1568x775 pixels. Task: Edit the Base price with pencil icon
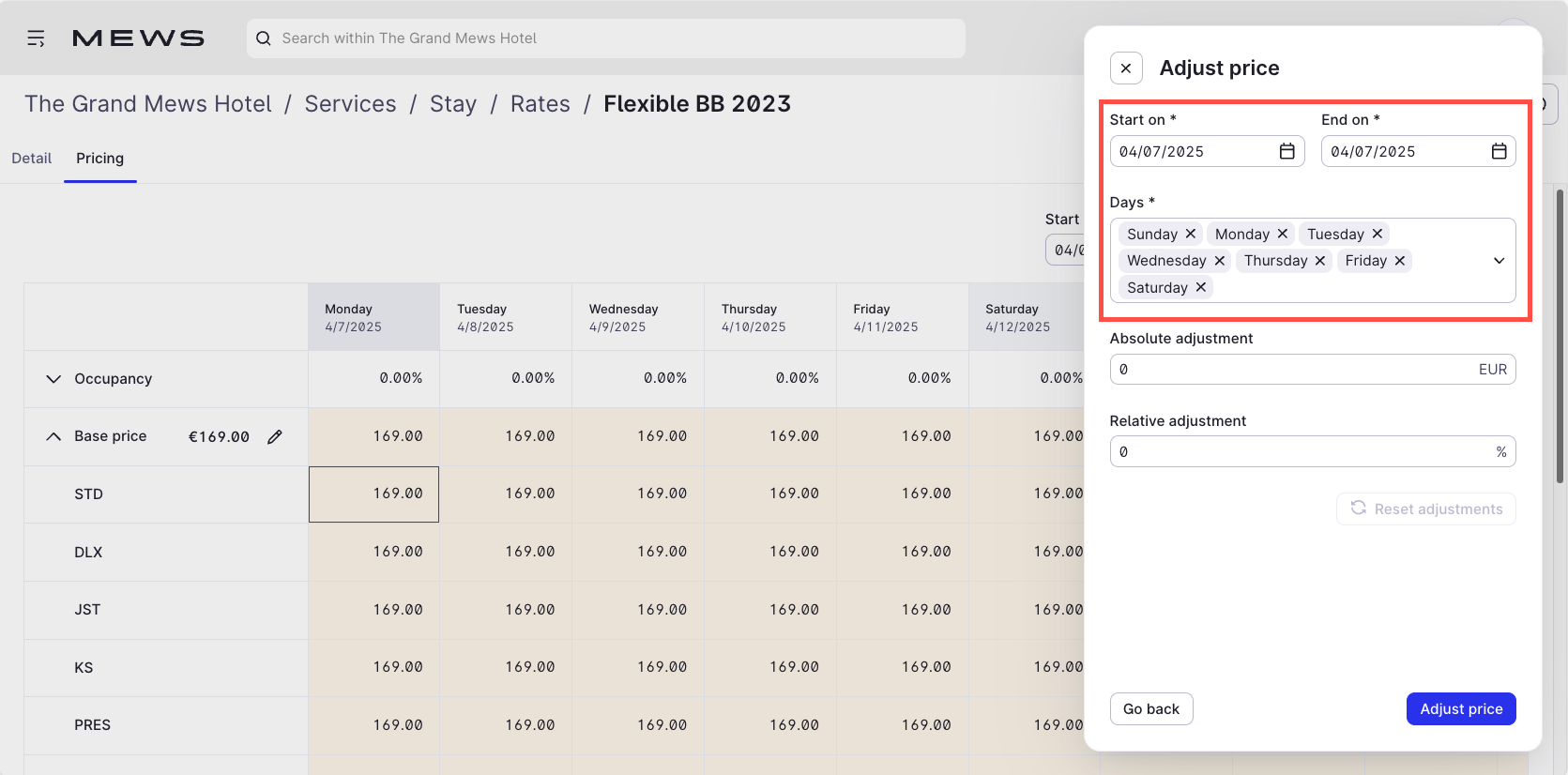point(275,436)
